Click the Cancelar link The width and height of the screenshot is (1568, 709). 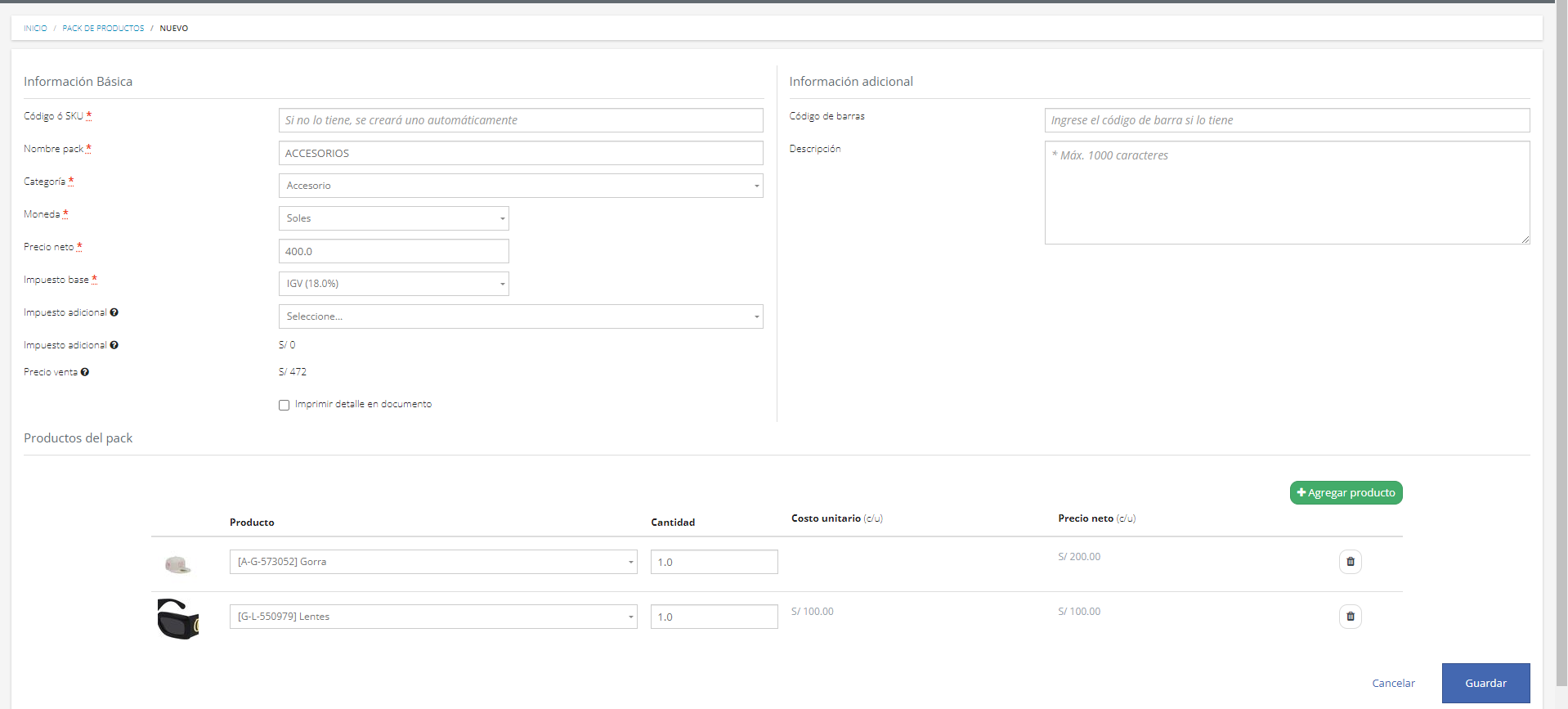pos(1393,683)
